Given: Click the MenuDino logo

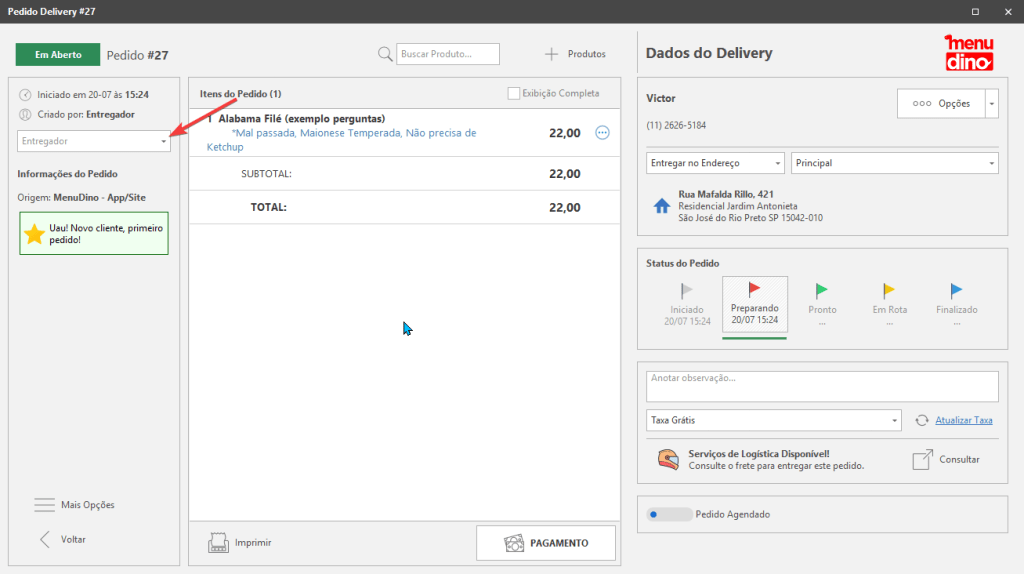Looking at the screenshot, I should click(x=969, y=53).
